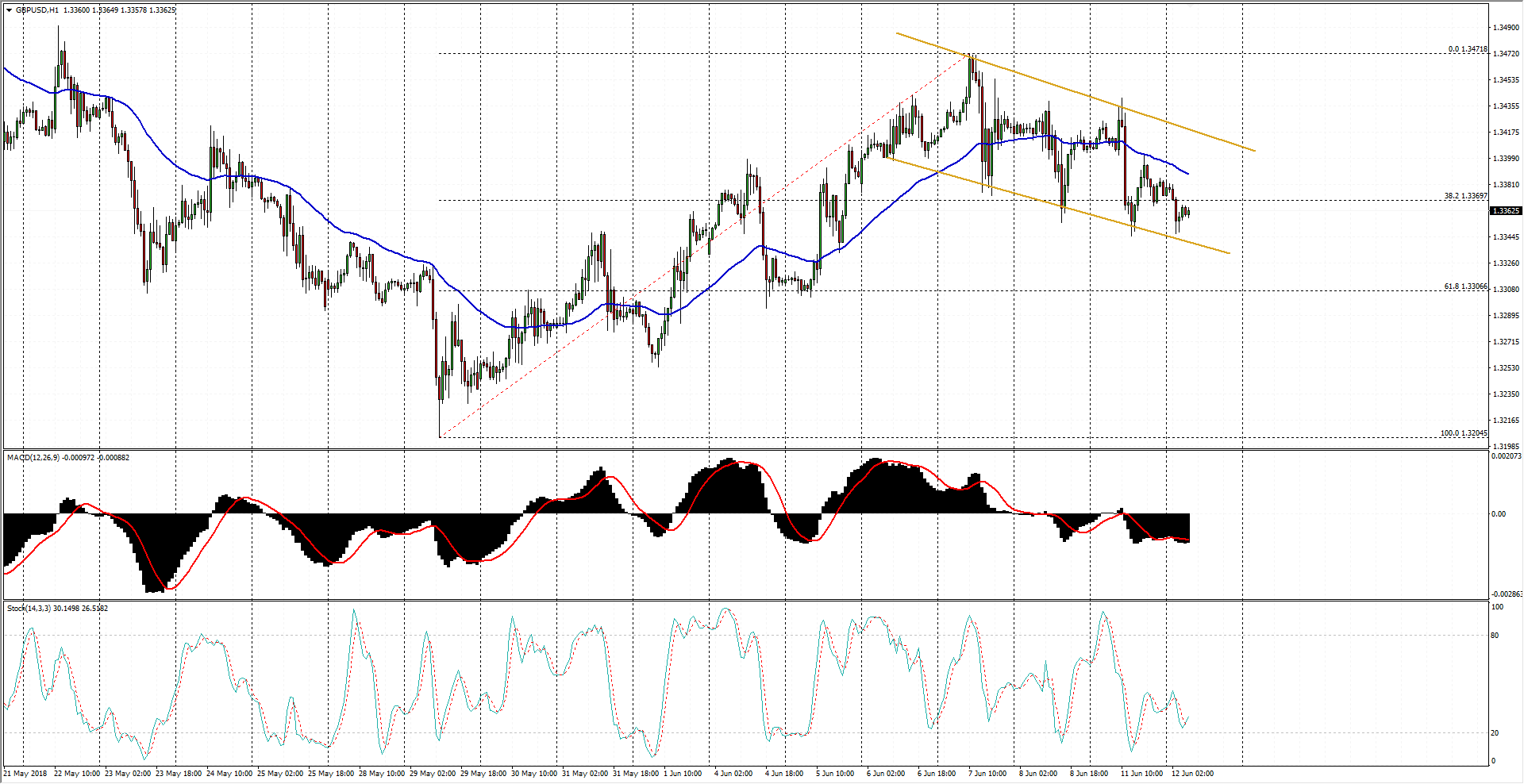The width and height of the screenshot is (1524, 784).
Task: Click the MACD(12,26,9) indicator label
Action: pos(32,458)
